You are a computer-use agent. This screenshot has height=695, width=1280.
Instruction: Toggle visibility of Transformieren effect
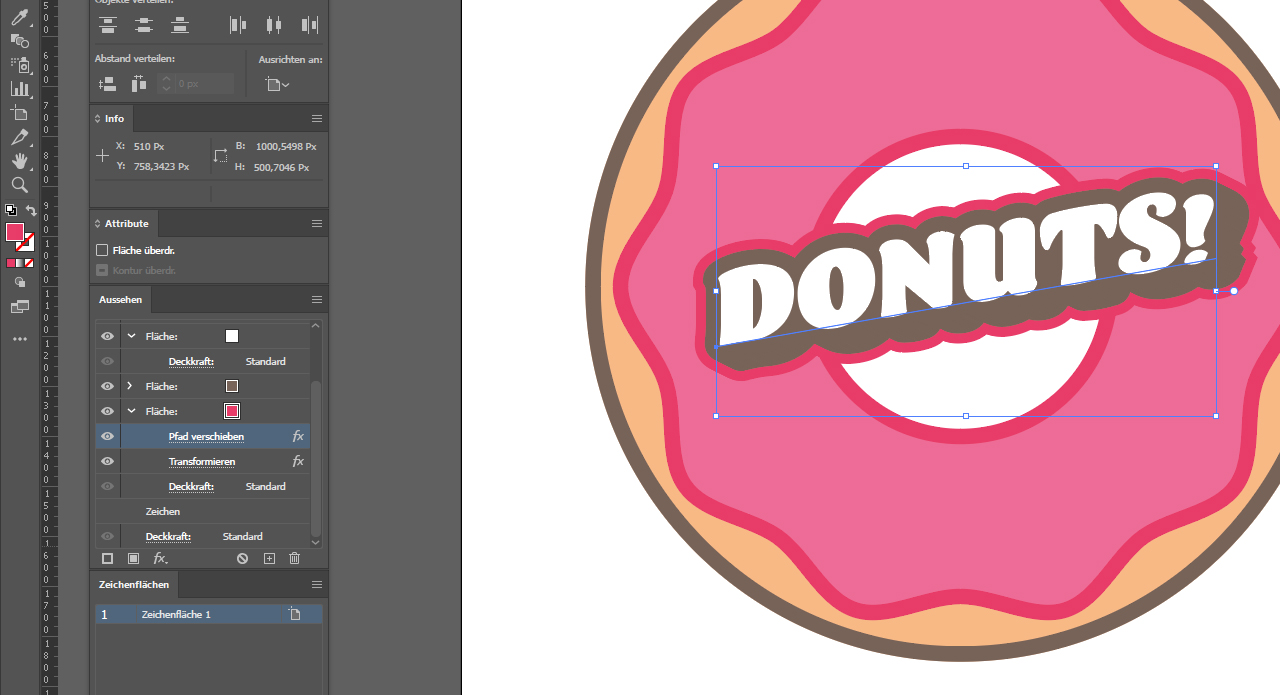click(108, 461)
